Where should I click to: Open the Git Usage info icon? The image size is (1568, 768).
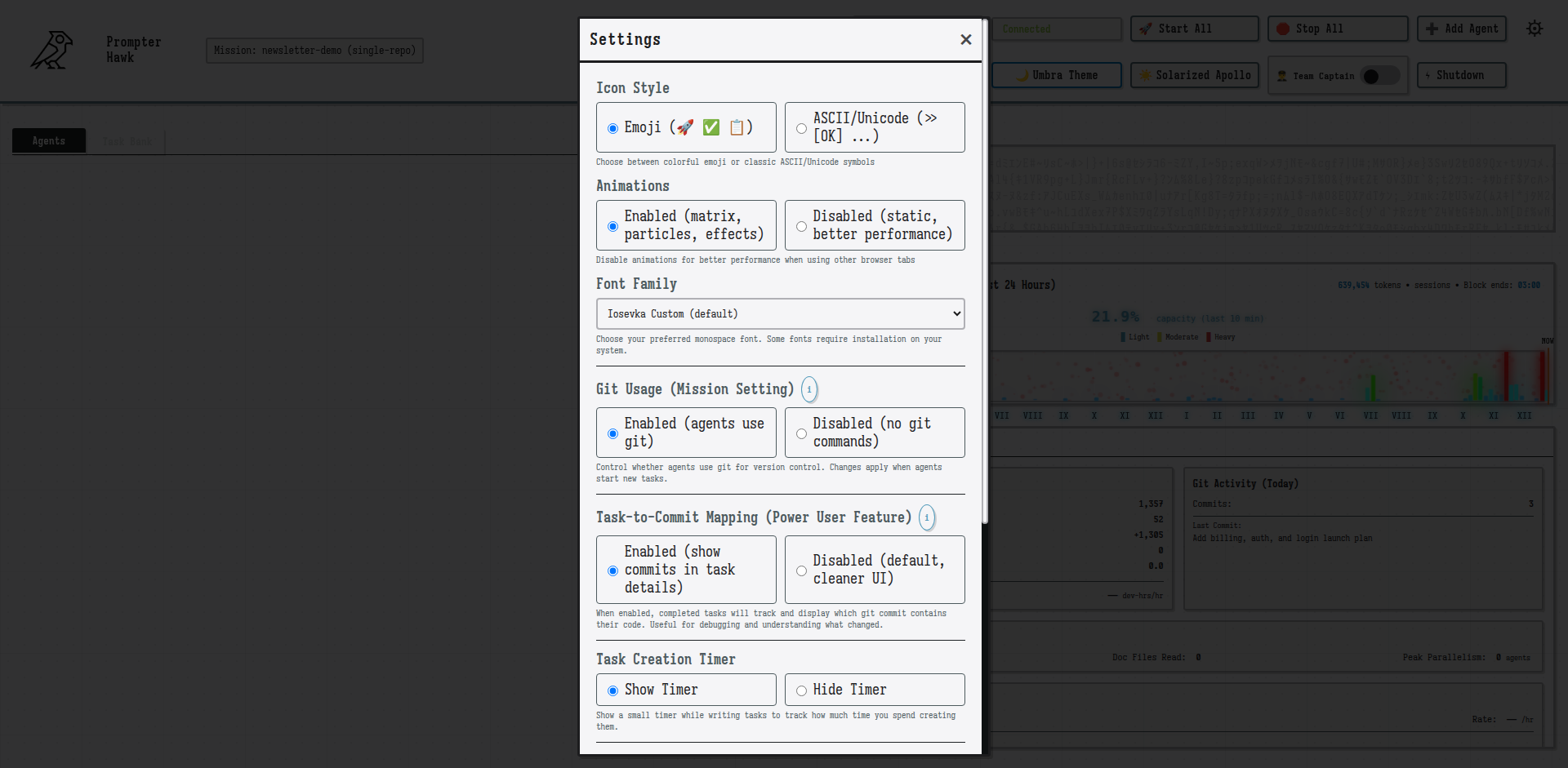click(x=808, y=389)
